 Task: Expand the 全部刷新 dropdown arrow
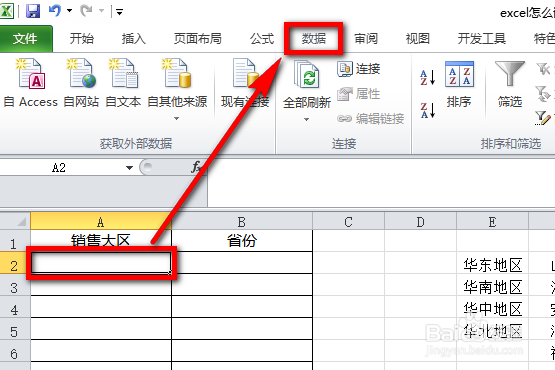pyautogui.click(x=307, y=120)
